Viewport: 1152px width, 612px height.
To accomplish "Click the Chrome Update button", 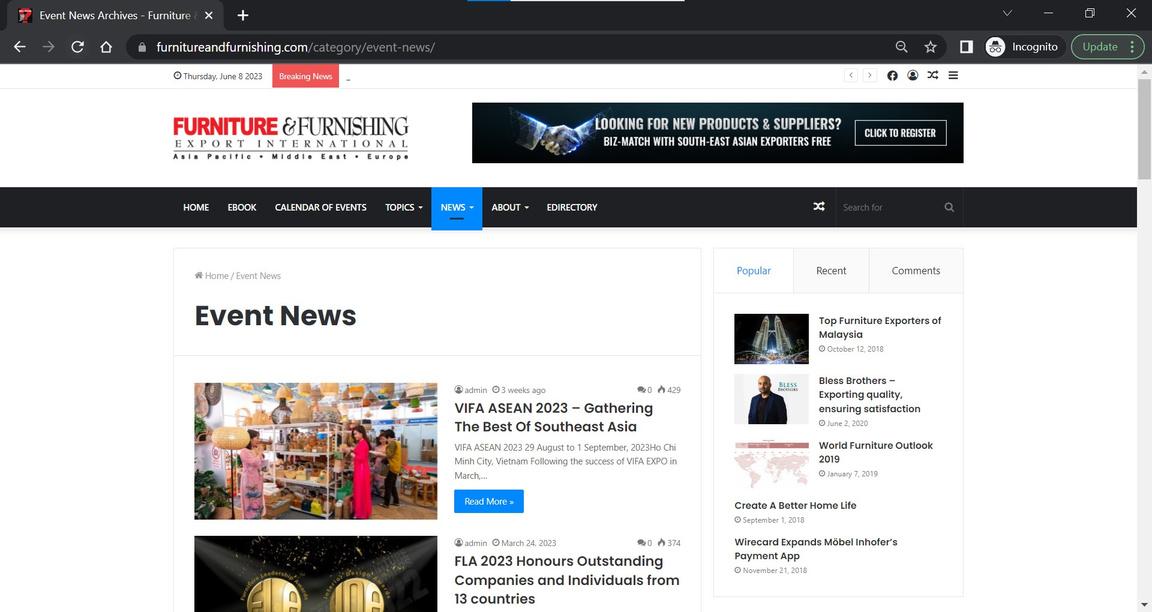I will tap(1106, 47).
